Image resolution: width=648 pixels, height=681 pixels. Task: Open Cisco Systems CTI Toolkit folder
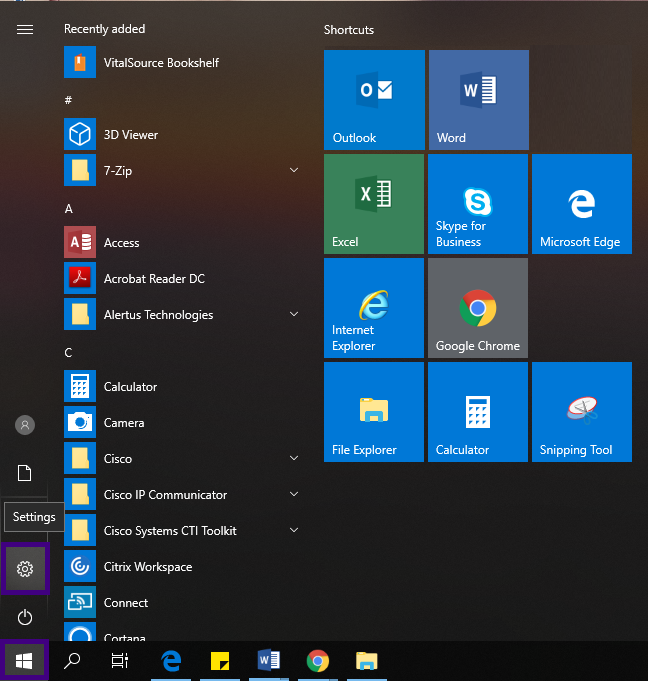point(182,531)
